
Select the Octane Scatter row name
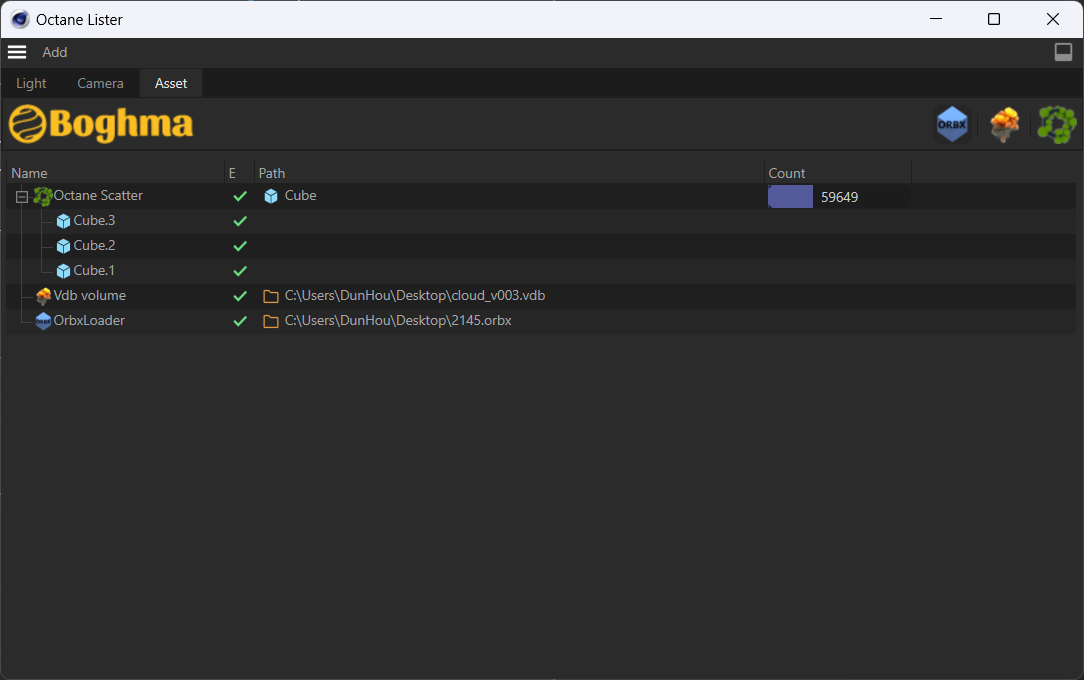(98, 196)
